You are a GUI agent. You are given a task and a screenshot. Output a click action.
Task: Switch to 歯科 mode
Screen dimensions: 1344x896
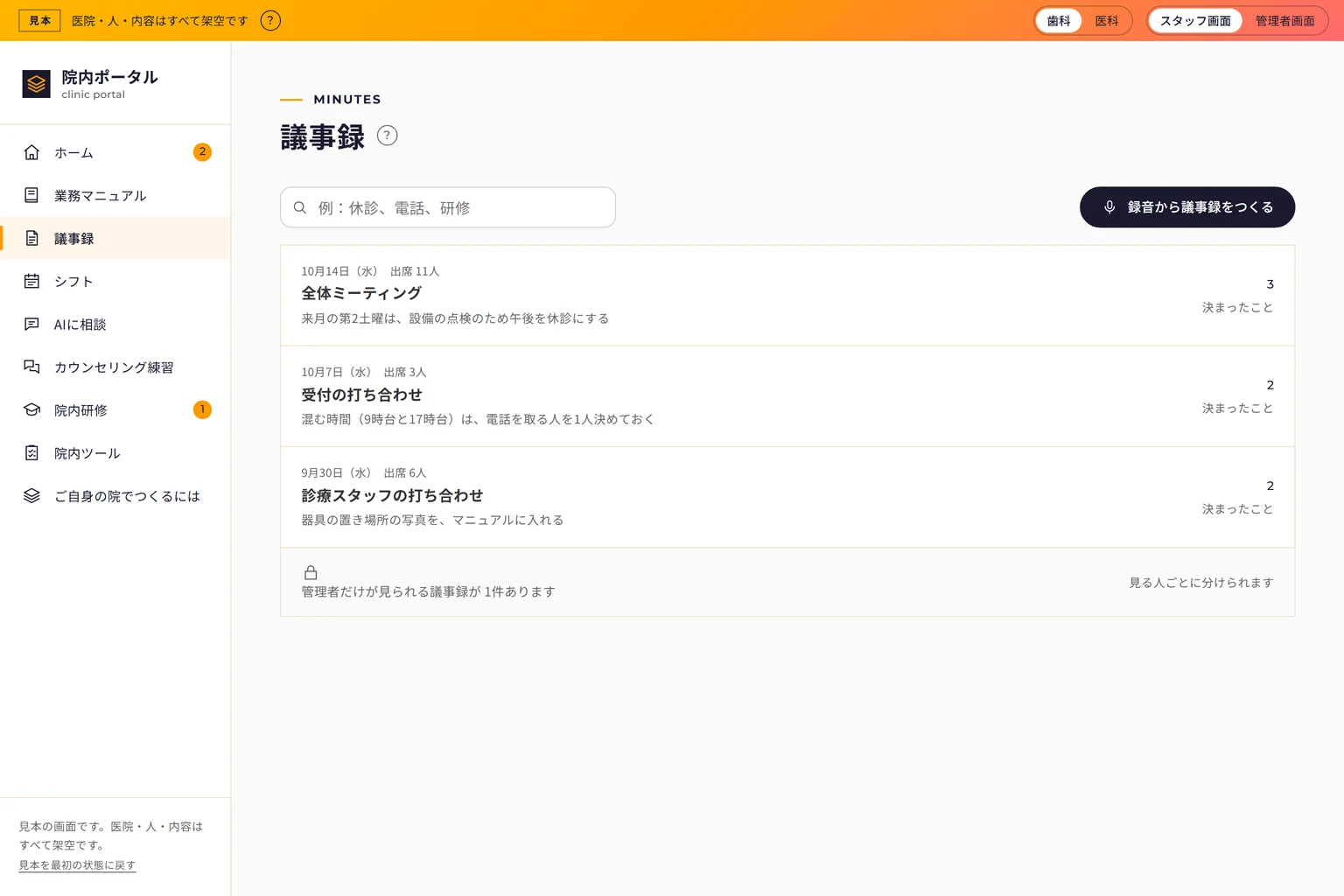(x=1059, y=21)
